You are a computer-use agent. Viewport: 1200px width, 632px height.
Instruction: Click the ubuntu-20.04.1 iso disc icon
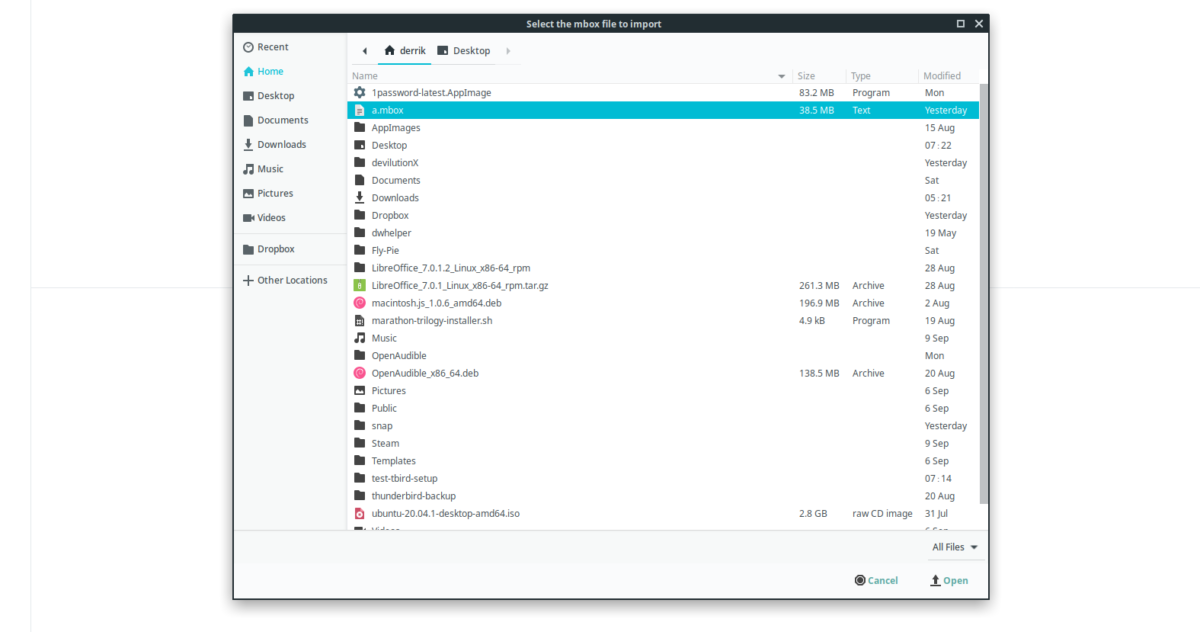[360, 513]
